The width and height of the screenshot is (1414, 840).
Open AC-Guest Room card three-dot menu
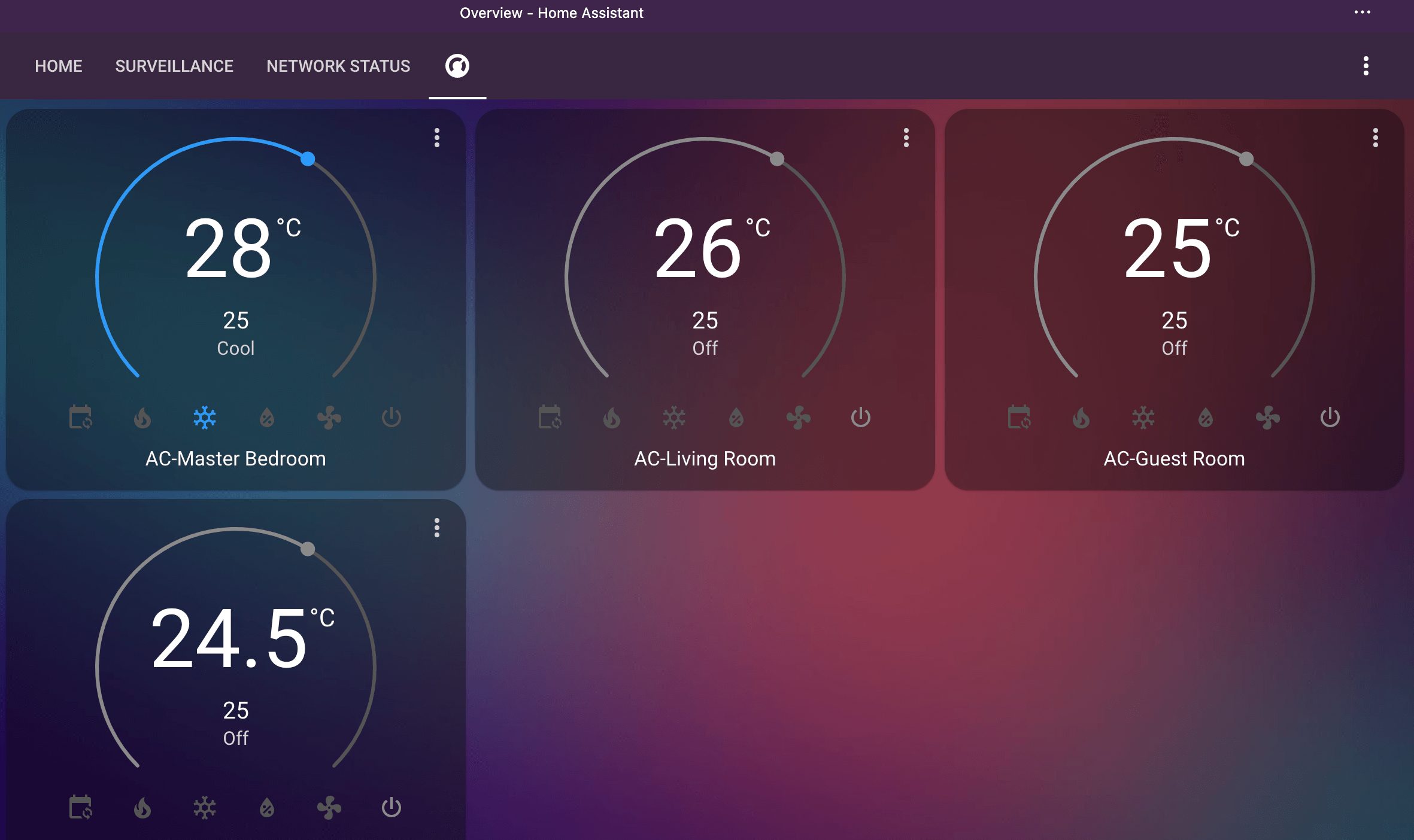coord(1376,138)
